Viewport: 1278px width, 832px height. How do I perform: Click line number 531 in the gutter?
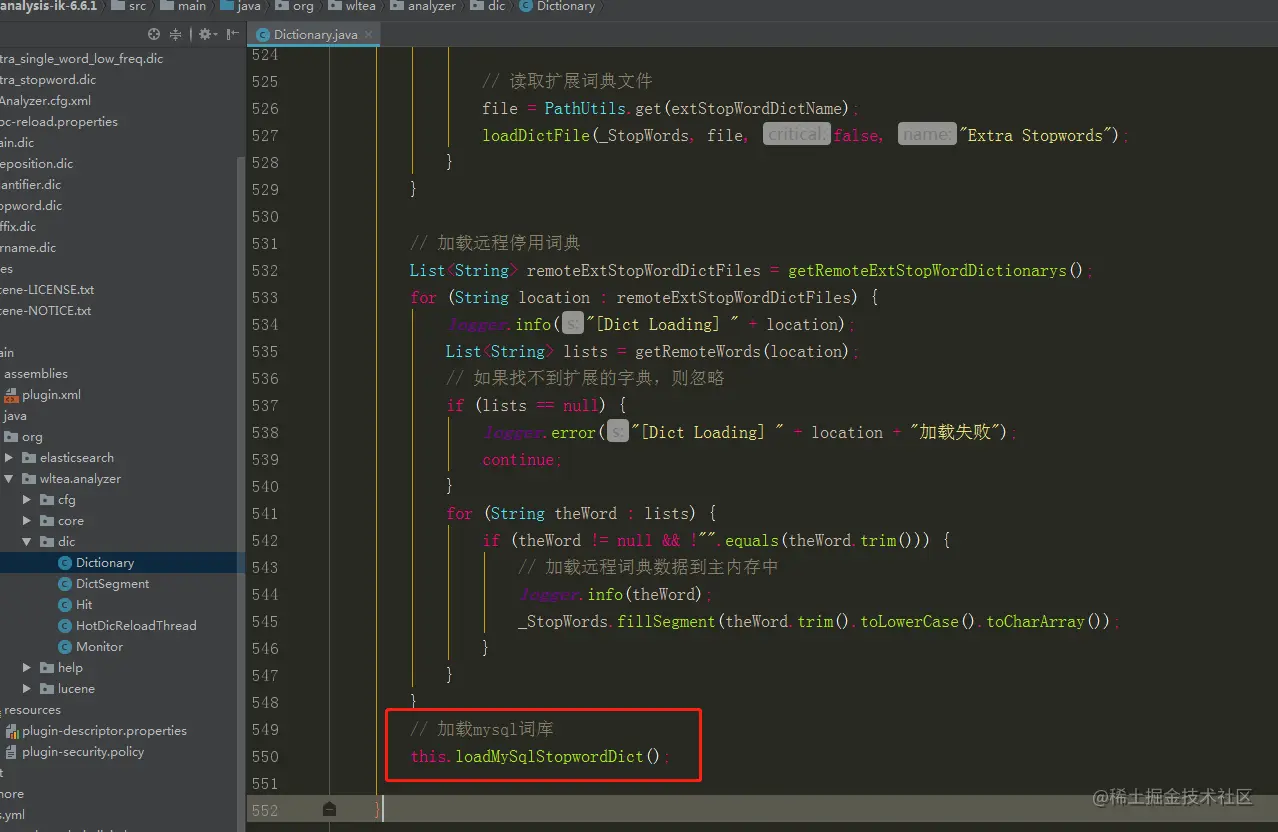[x=265, y=243]
